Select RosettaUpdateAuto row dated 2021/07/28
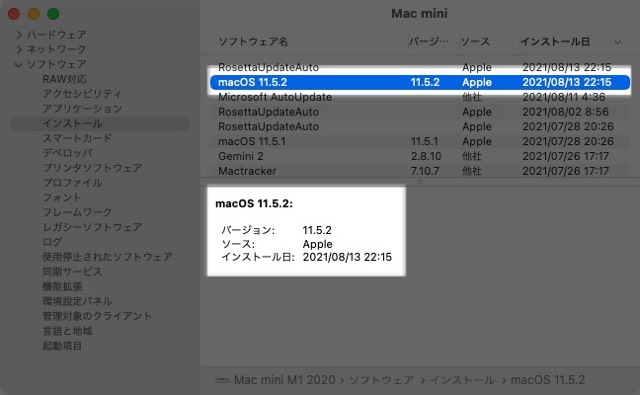The width and height of the screenshot is (640, 395). pos(420,126)
